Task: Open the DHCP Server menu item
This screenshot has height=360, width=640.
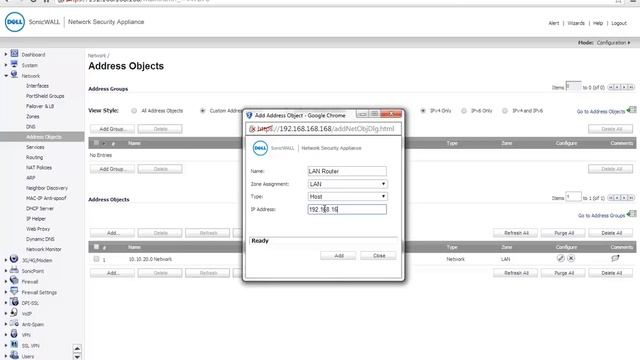Action: 40,208
